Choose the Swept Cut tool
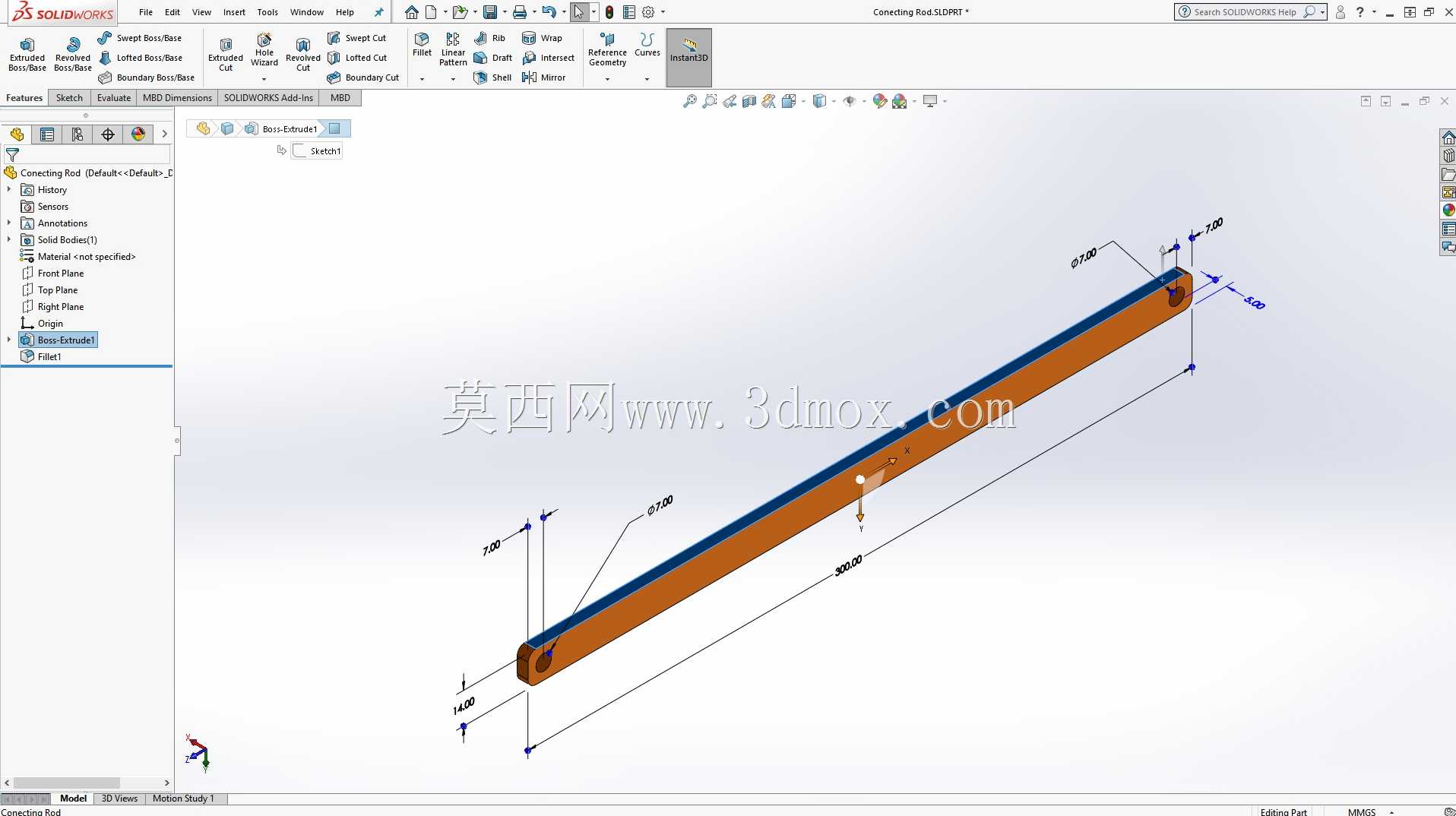Screen dimensions: 1456x816 [x=357, y=38]
